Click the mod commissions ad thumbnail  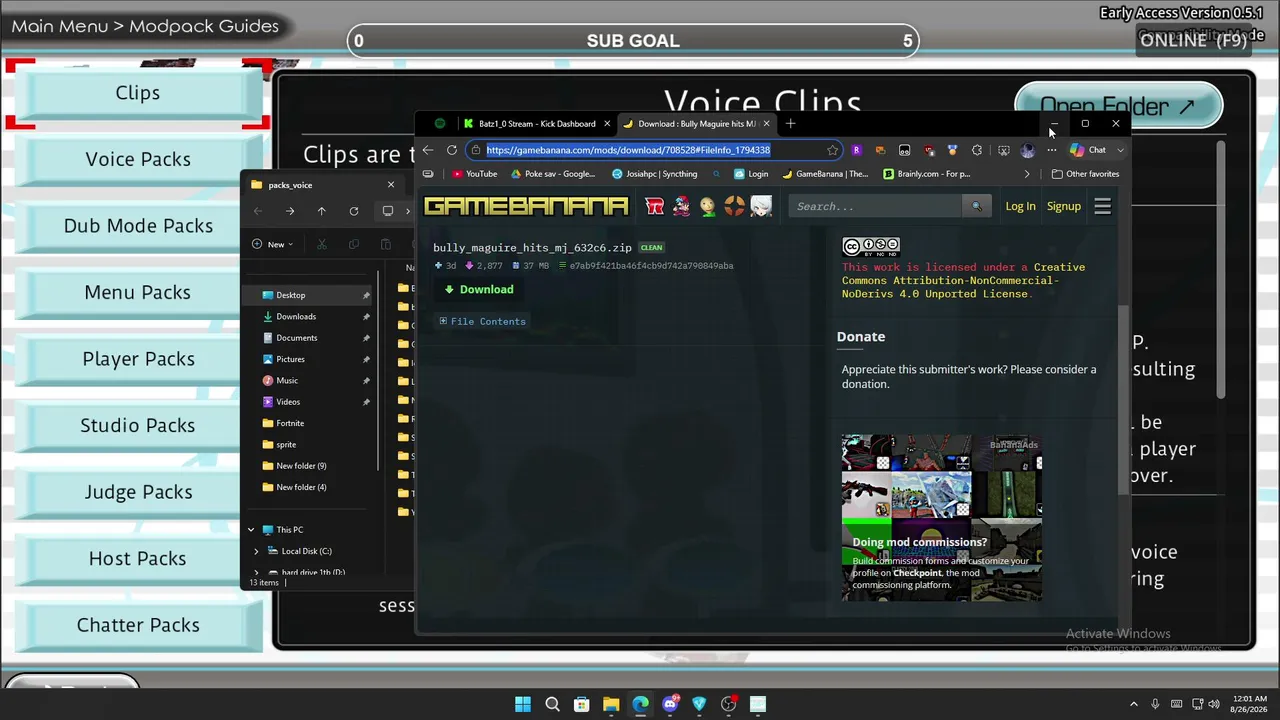point(942,517)
